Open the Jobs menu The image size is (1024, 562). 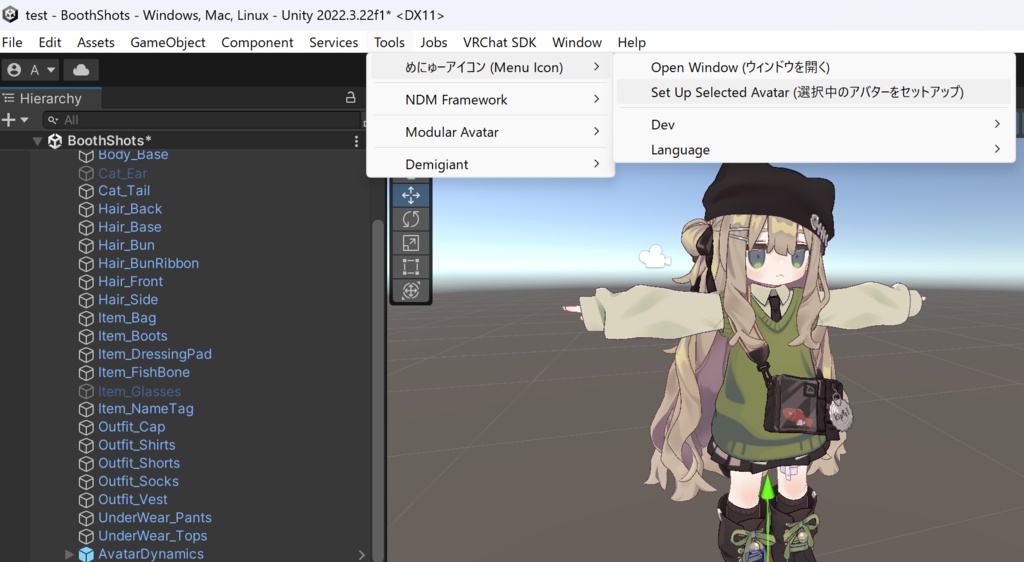434,42
